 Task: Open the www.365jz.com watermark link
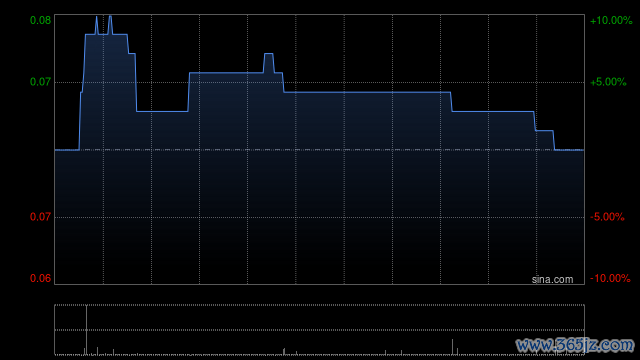[575, 345]
